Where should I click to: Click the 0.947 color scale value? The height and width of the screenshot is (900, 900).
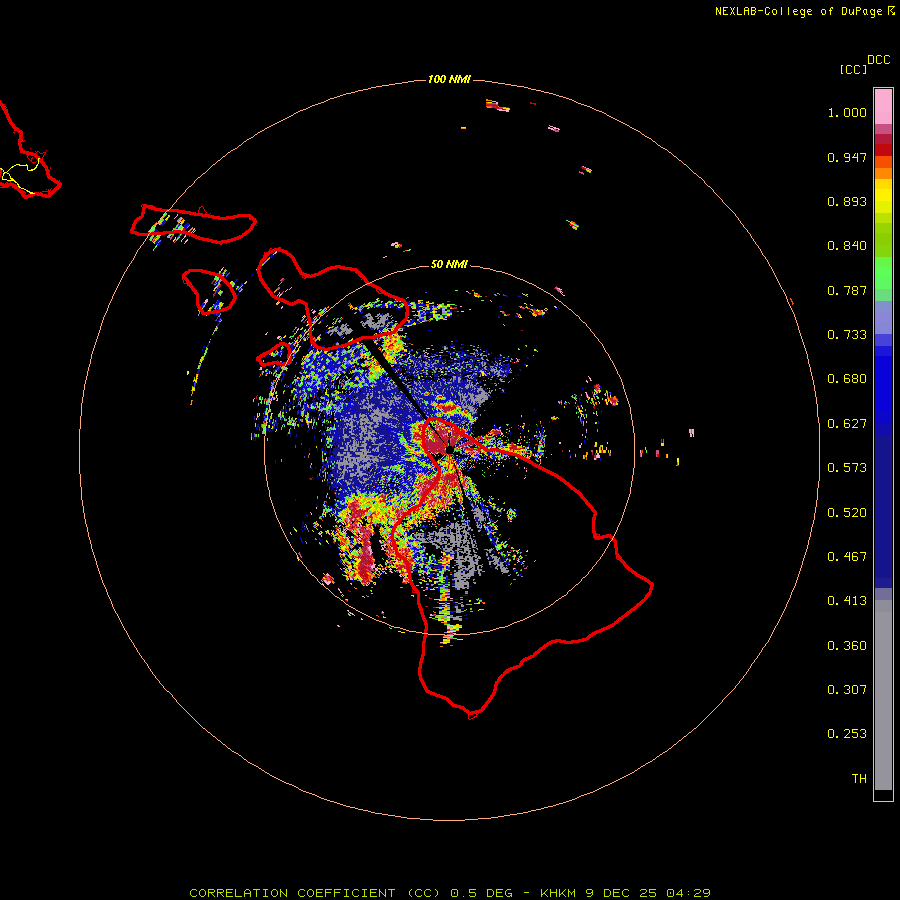[x=847, y=157]
